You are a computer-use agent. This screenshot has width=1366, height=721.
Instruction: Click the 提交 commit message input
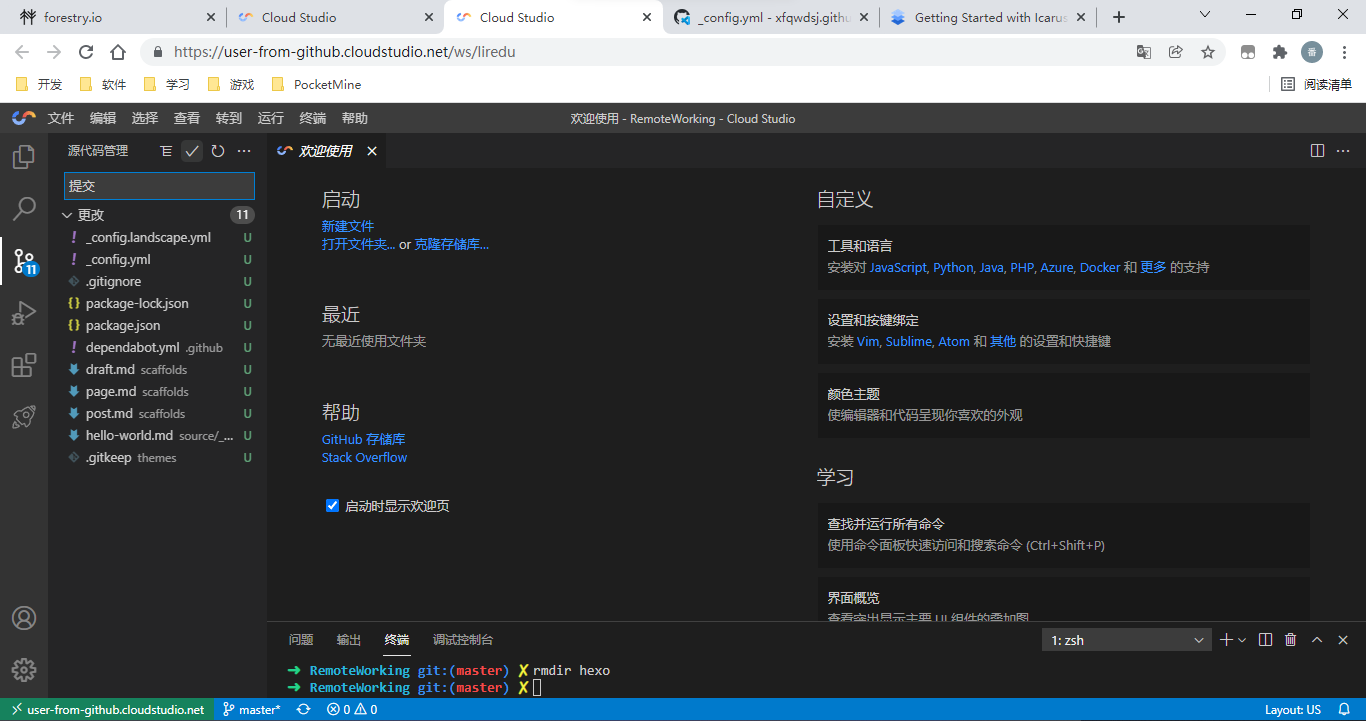160,186
